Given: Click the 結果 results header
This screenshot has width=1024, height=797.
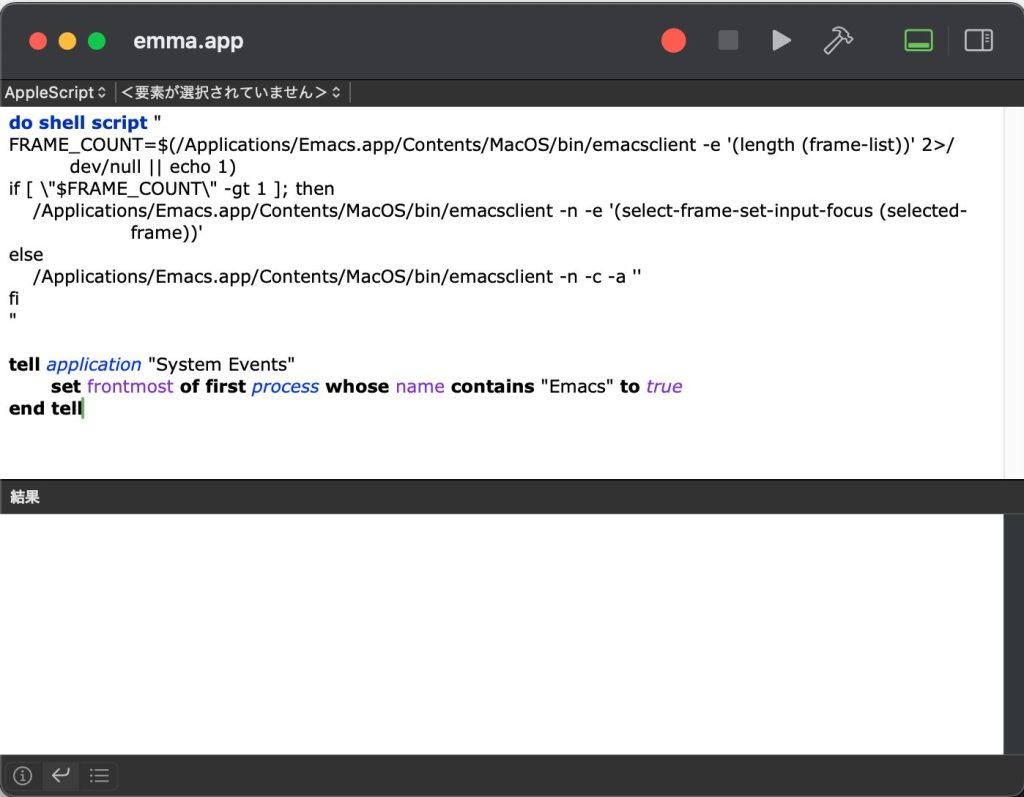Looking at the screenshot, I should 25,497.
